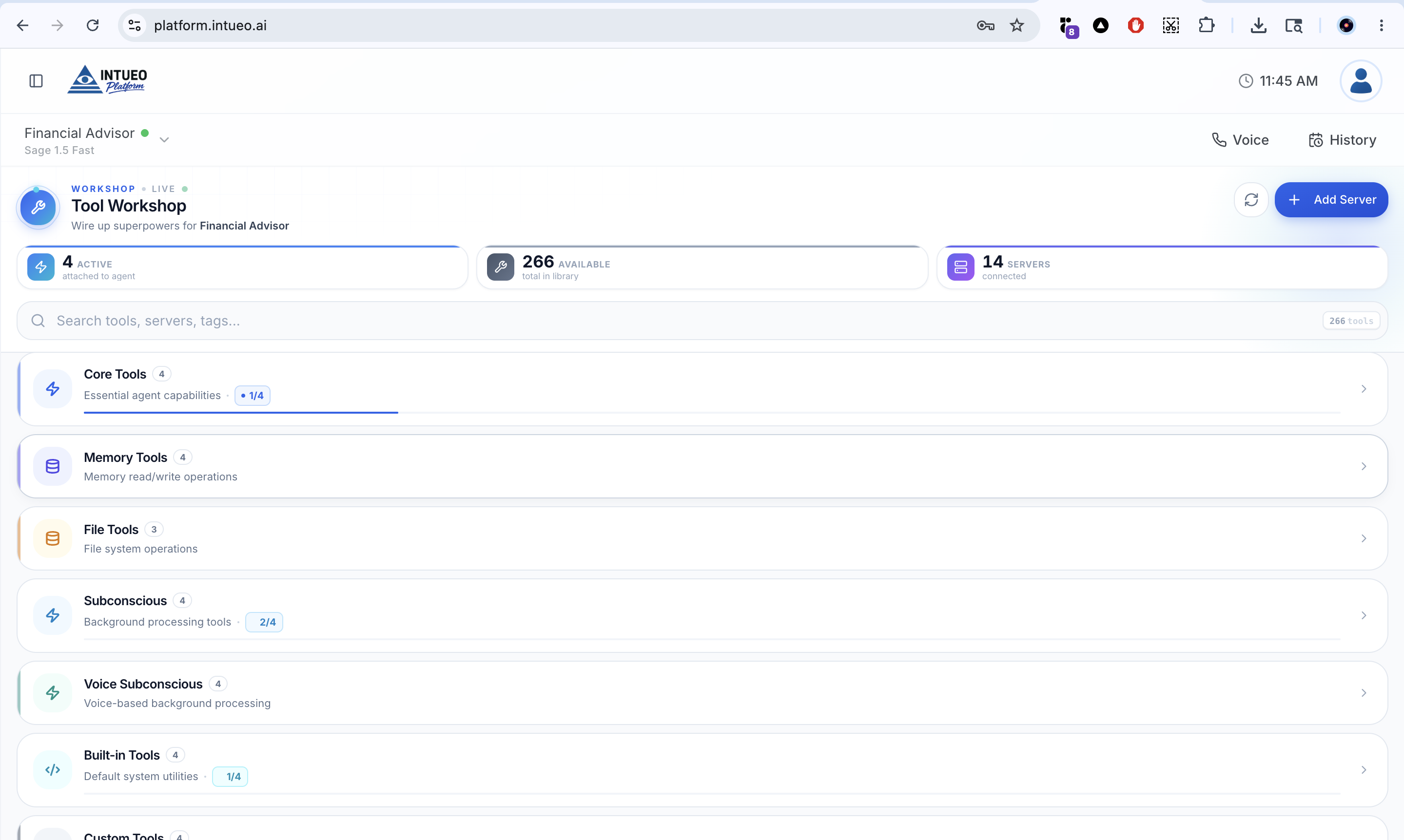Bookmark this page with star icon

coord(1016,25)
